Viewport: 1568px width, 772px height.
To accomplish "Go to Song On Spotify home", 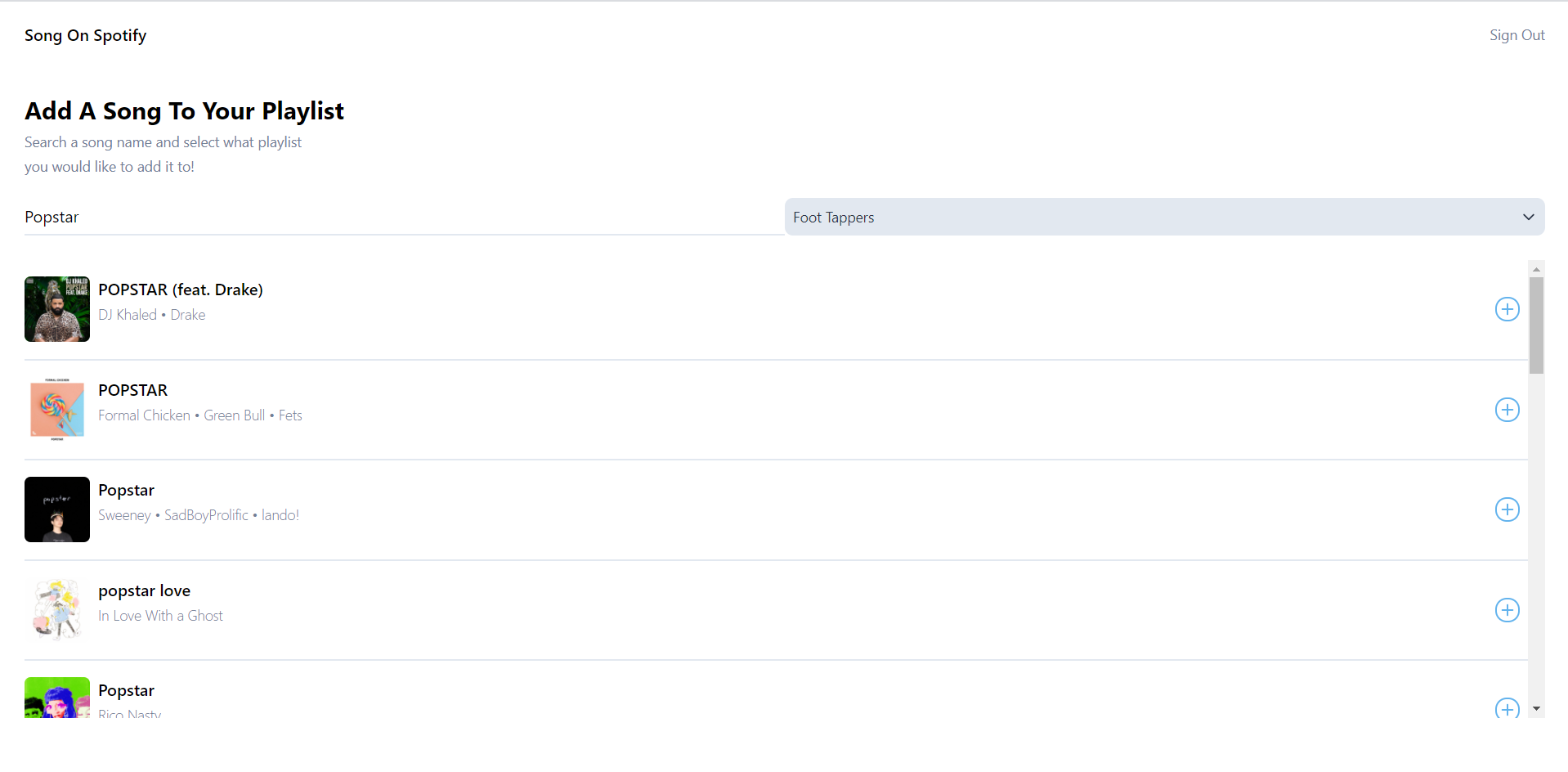I will click(86, 35).
